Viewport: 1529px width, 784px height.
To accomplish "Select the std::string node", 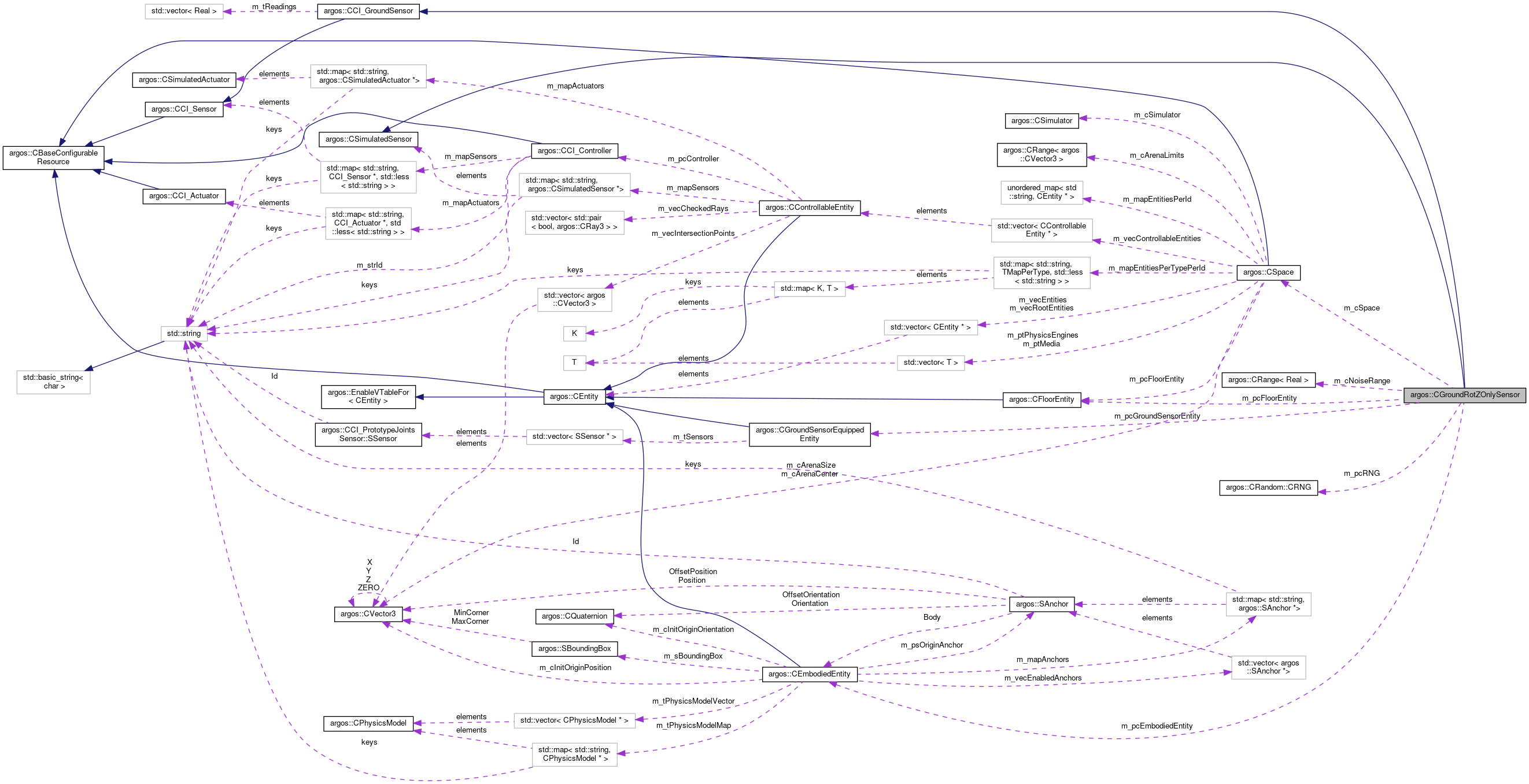I will pyautogui.click(x=184, y=334).
